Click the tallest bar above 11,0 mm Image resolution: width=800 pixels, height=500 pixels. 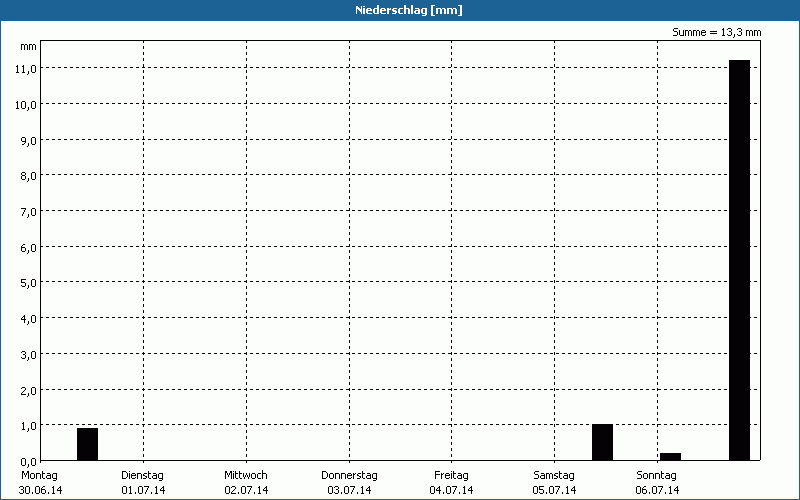739,260
